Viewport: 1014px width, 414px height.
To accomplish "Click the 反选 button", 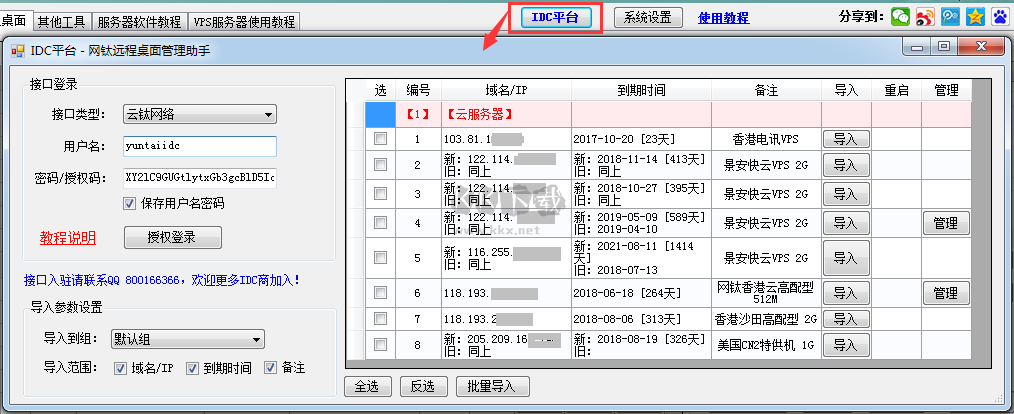I will click(423, 387).
